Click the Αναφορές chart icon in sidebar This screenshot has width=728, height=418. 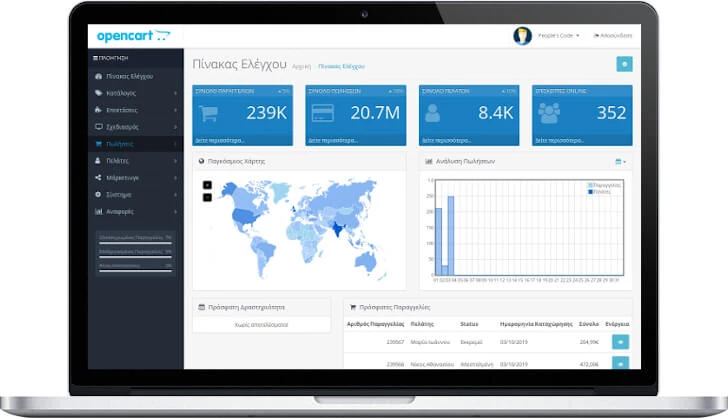tap(97, 211)
